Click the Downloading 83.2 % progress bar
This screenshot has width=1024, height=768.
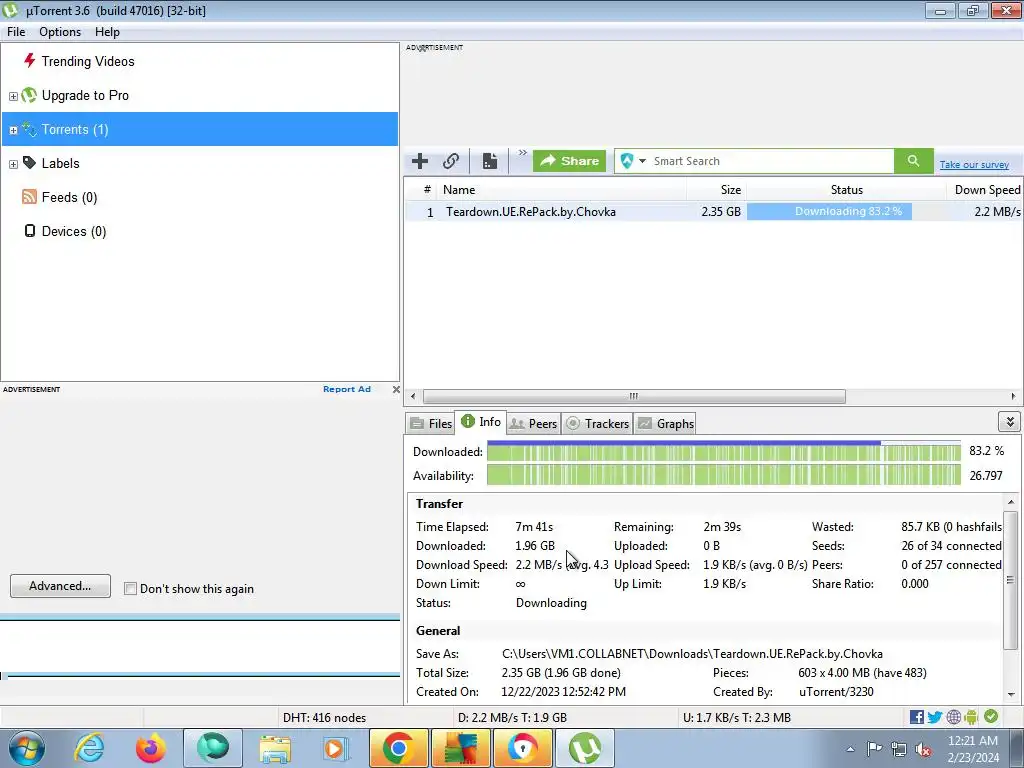click(x=829, y=212)
